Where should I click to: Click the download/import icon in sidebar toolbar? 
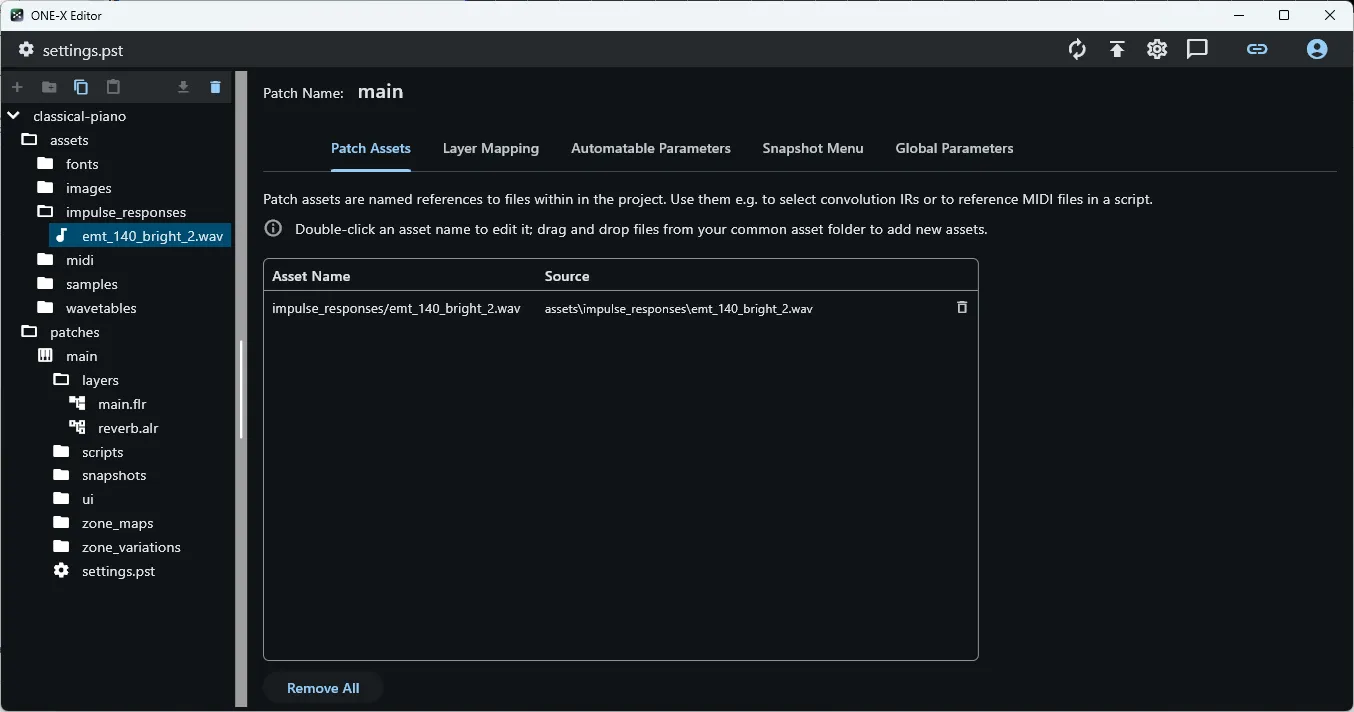pyautogui.click(x=183, y=87)
